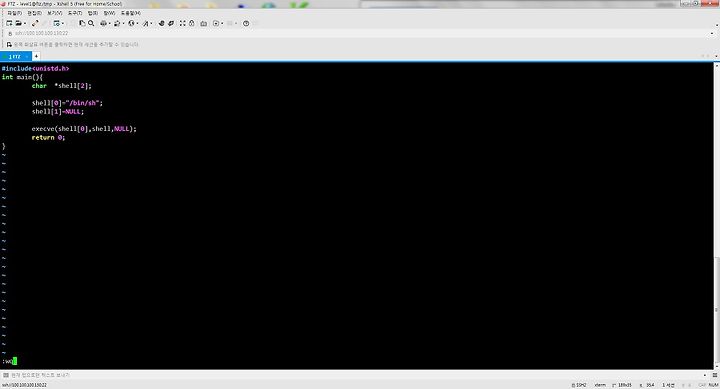Click the Keyboard mapping icon
The height and width of the screenshot is (389, 720).
pos(203,23)
